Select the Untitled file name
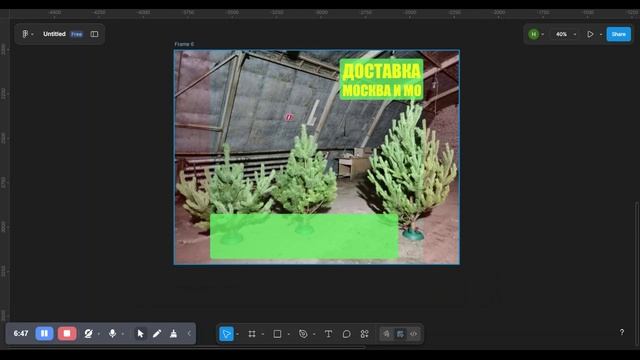 pos(54,34)
